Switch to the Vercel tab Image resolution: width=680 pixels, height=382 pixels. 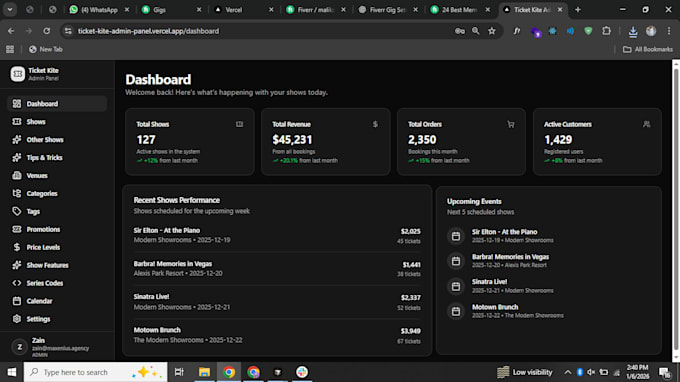tap(243, 10)
